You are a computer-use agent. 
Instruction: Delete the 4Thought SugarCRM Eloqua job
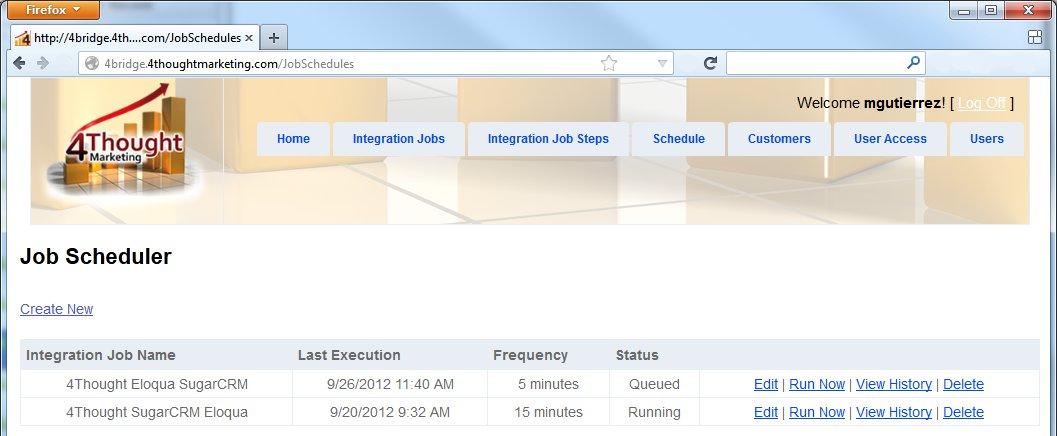coord(963,412)
